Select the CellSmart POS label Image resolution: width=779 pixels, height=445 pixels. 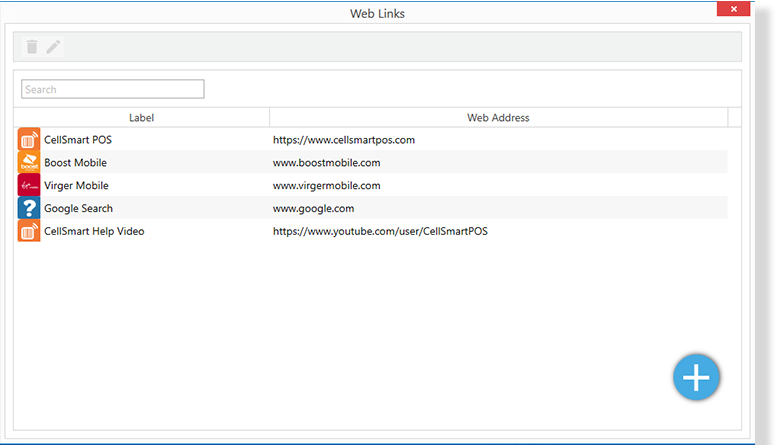(x=78, y=140)
